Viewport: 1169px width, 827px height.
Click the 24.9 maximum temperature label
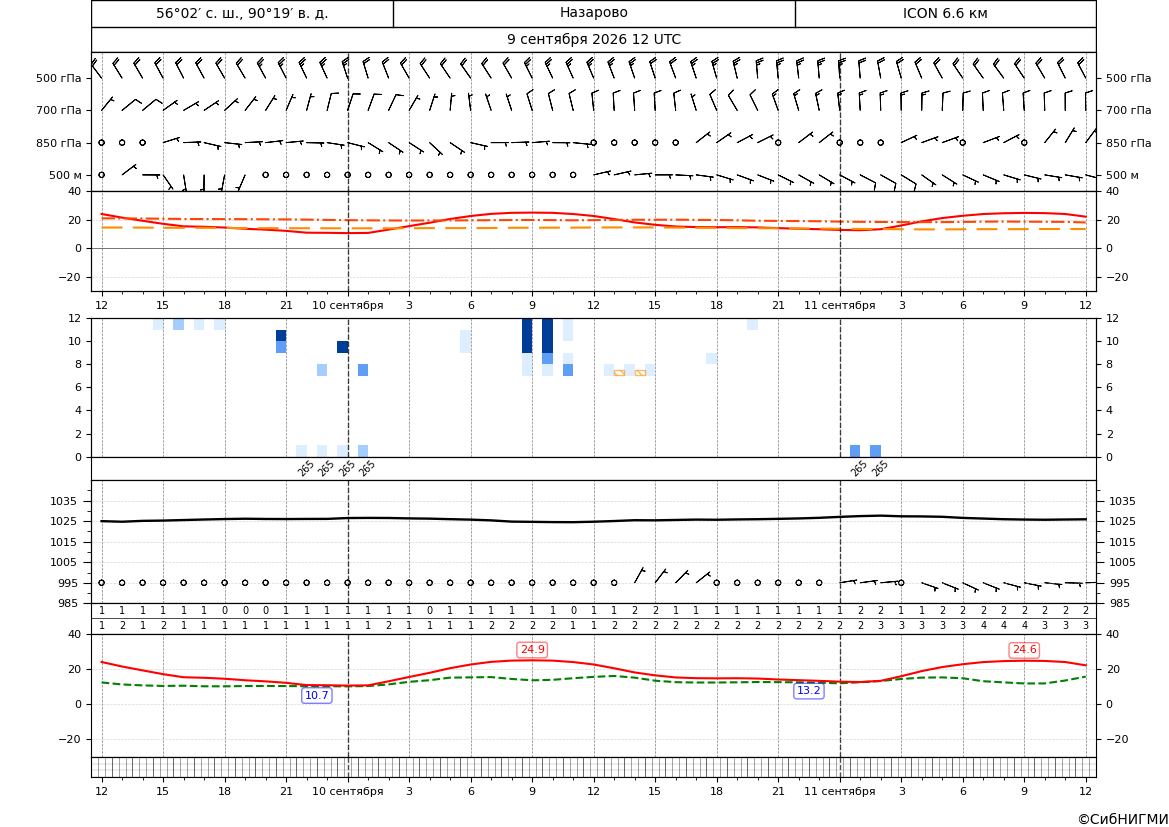coord(532,650)
